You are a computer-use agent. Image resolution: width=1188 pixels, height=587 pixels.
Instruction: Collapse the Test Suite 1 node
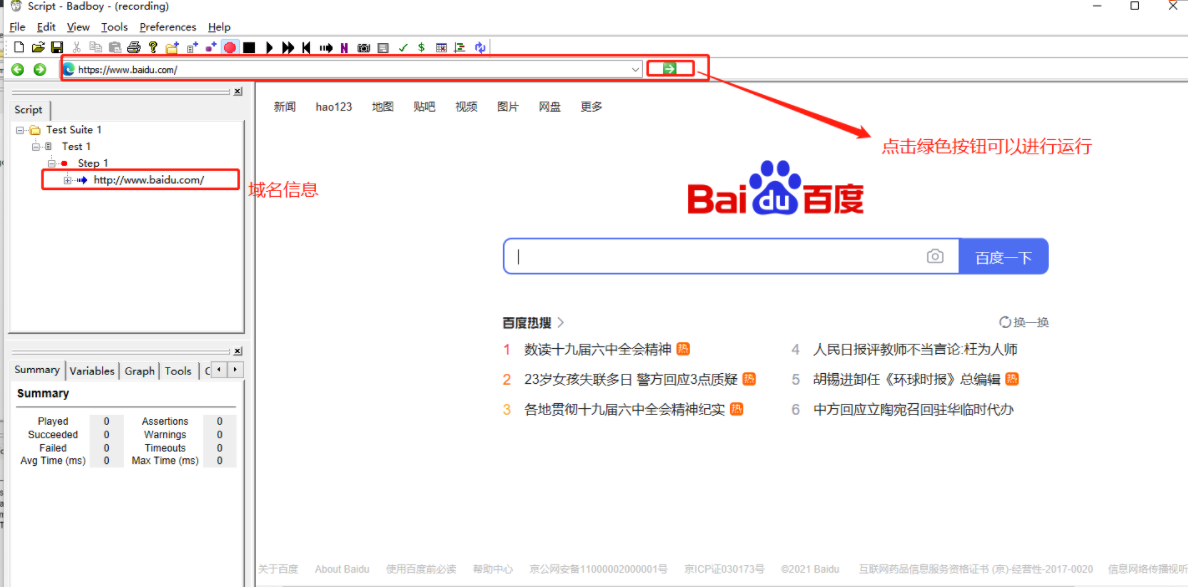20,130
